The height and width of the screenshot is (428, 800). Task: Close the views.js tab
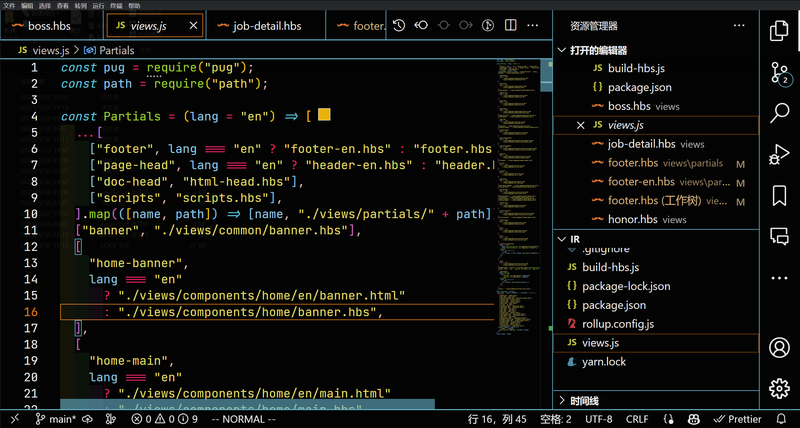(193, 26)
